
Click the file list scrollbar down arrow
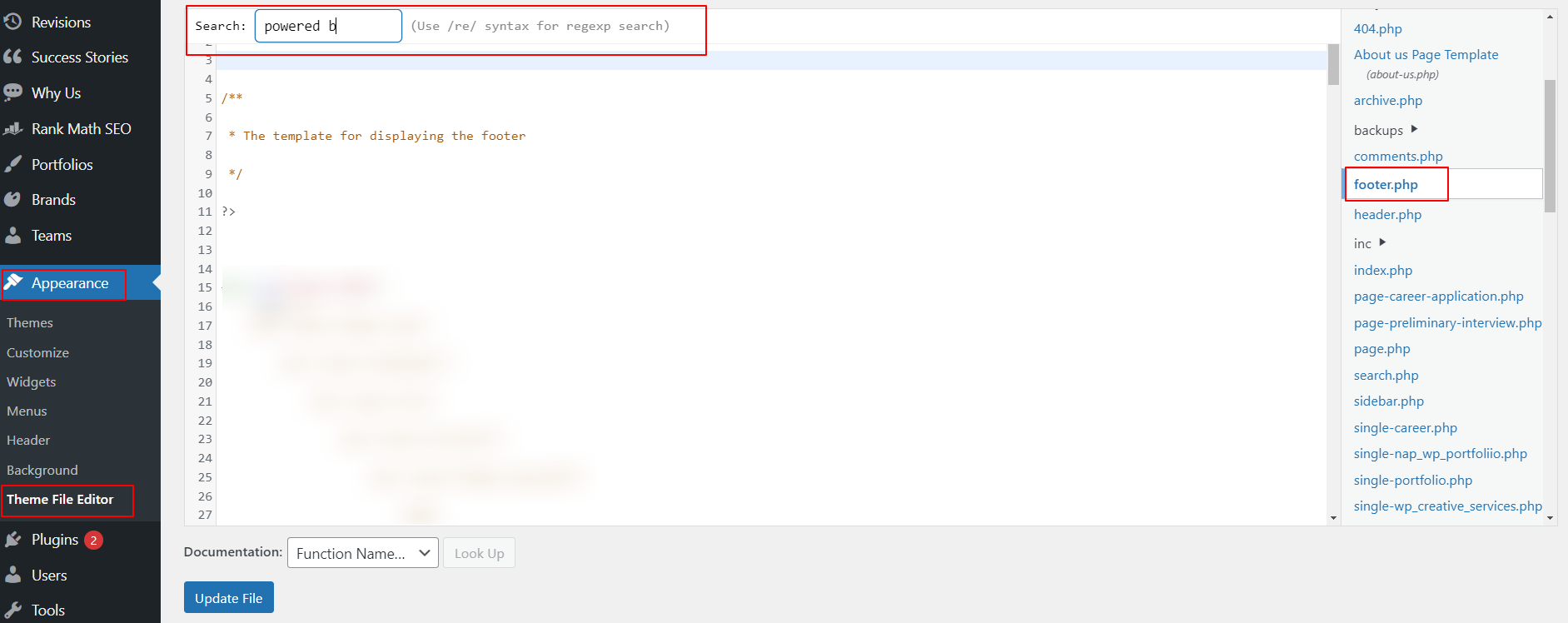(x=1550, y=518)
